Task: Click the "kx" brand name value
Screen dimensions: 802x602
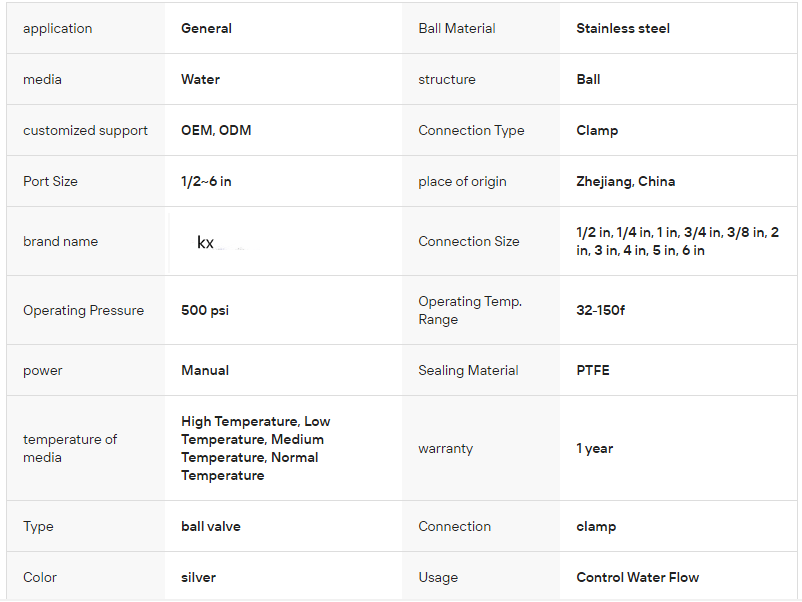Action: pos(206,242)
